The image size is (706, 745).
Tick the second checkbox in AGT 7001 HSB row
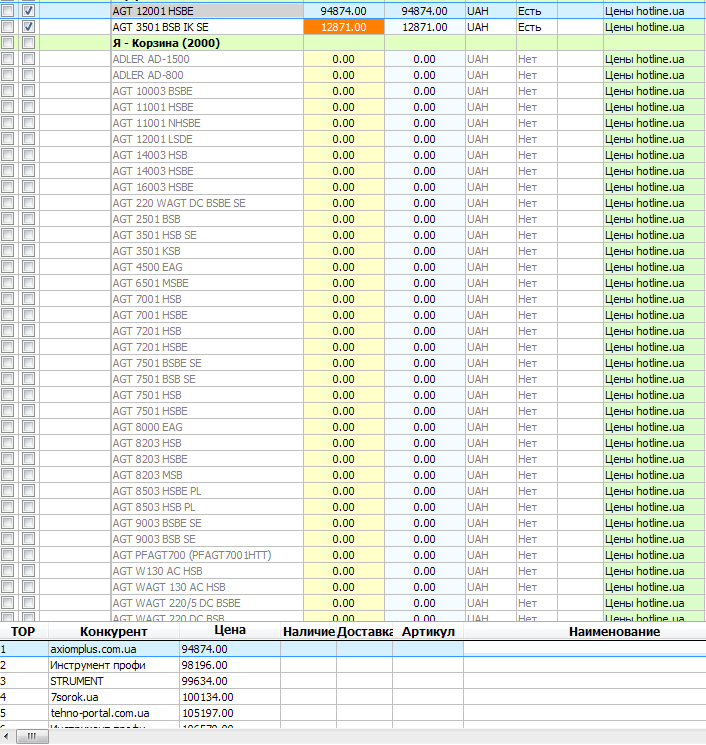[x=28, y=299]
